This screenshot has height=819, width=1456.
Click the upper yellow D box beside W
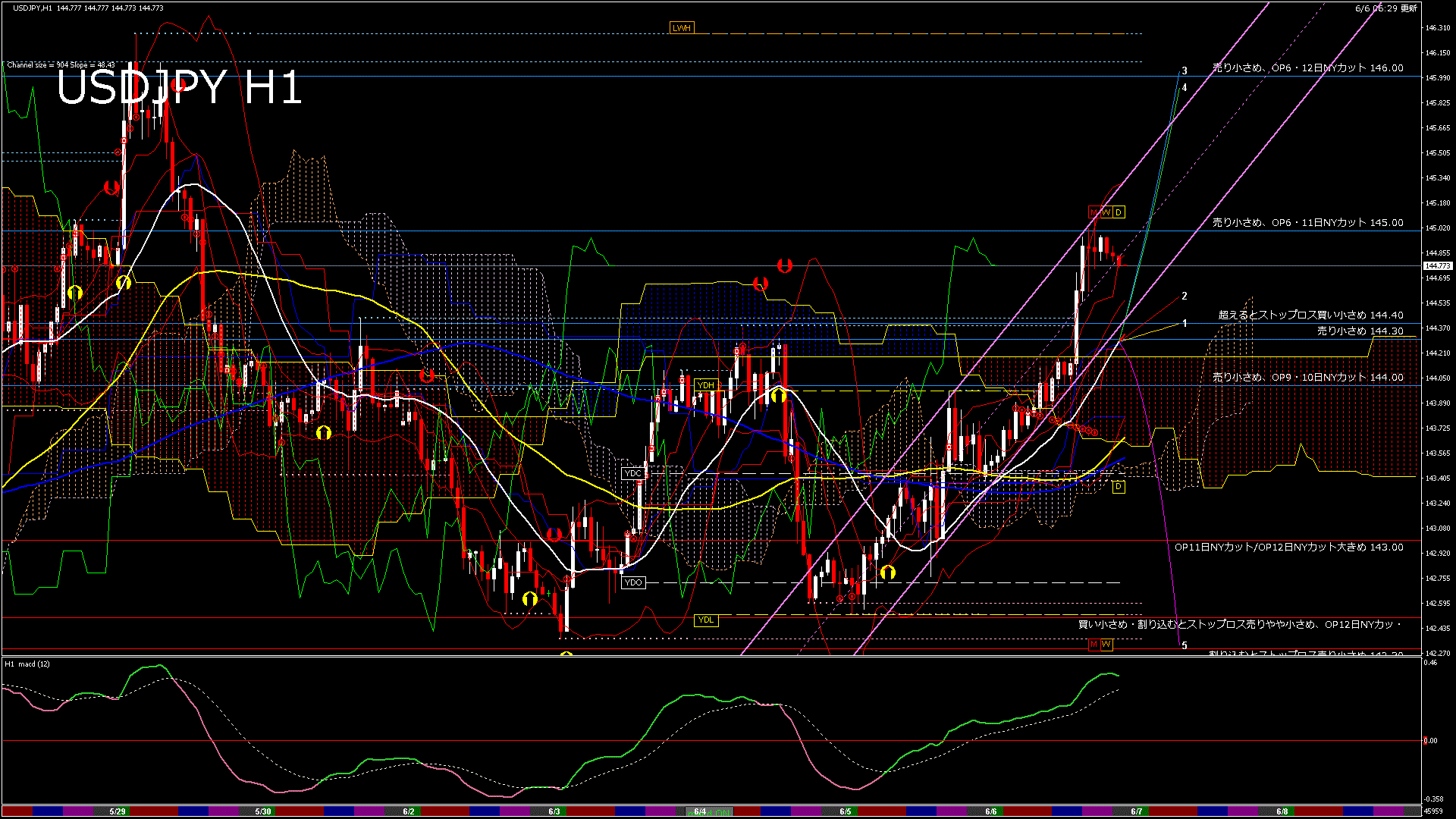[x=1119, y=212]
